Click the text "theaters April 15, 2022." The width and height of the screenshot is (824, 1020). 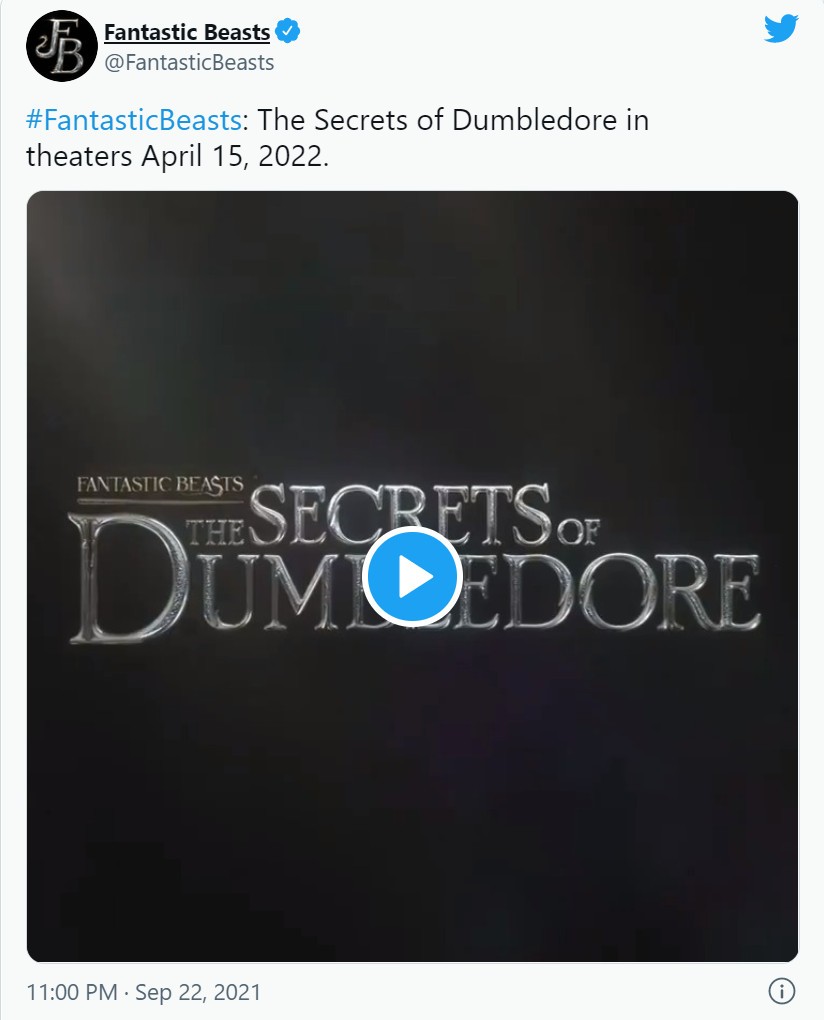178,156
